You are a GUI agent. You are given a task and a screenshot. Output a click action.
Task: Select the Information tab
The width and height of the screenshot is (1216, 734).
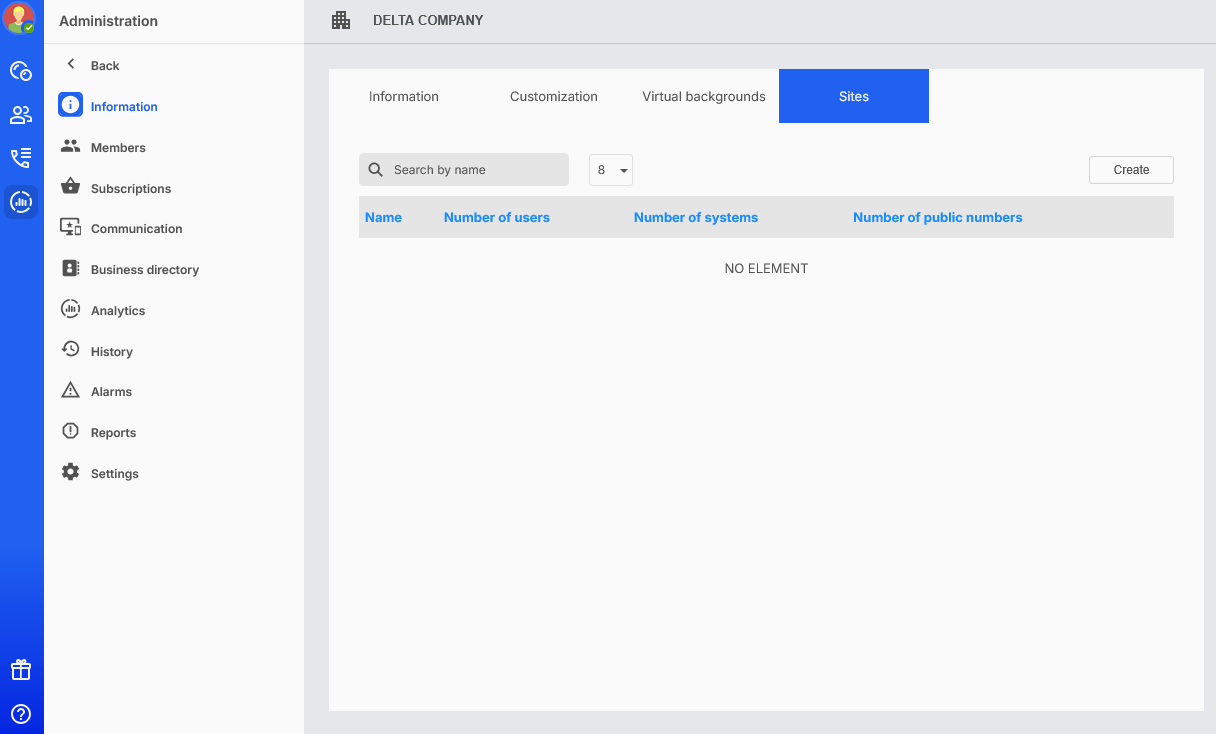click(x=404, y=97)
